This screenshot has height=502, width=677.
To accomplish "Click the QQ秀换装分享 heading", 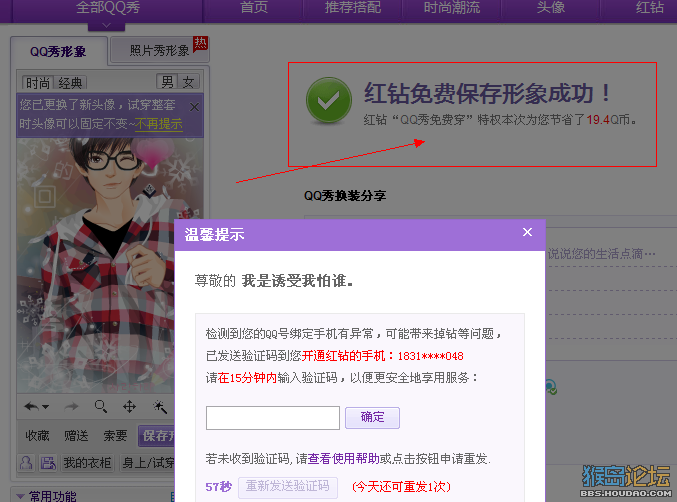I will [x=345, y=196].
